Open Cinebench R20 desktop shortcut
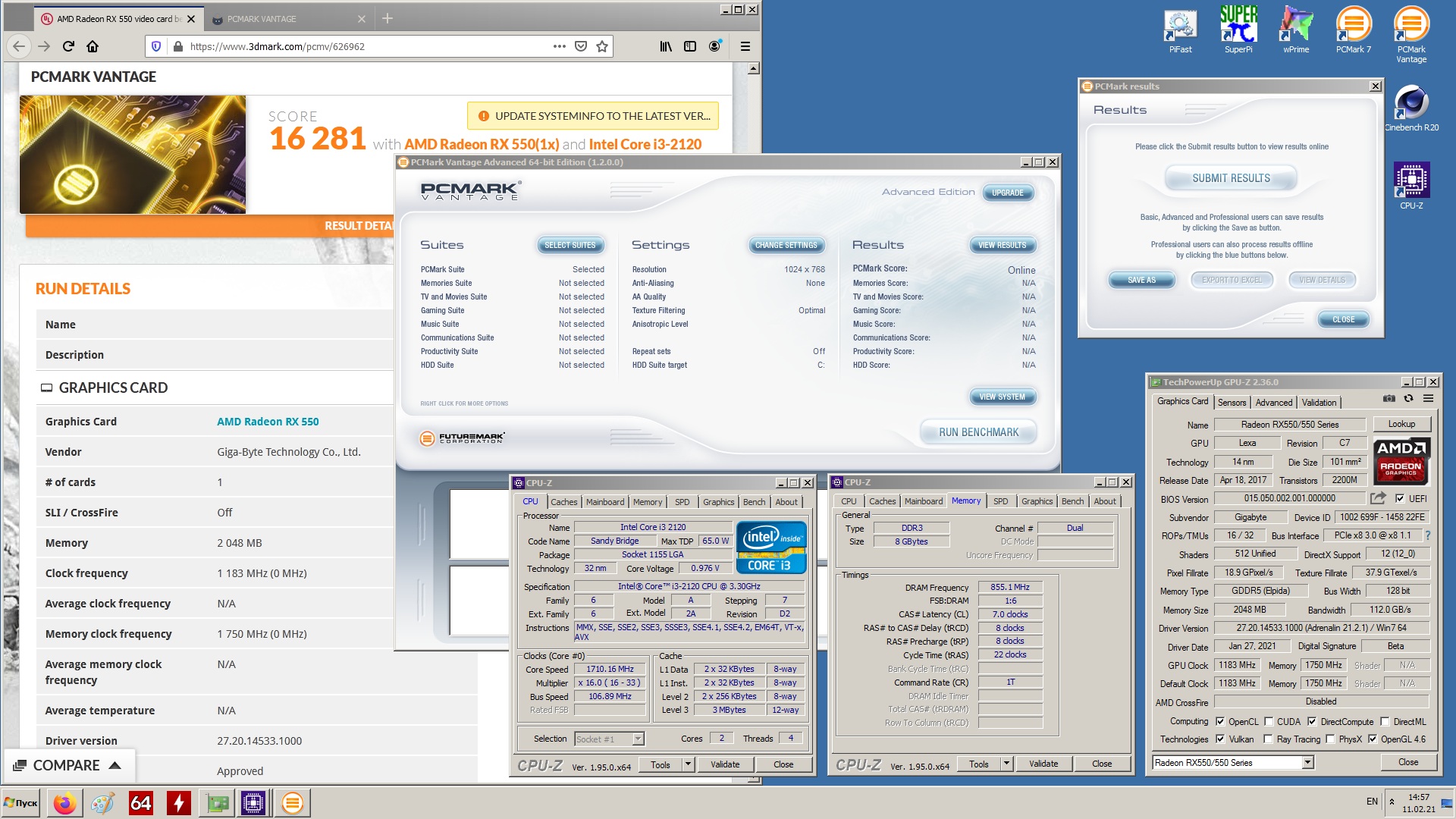 (1411, 108)
